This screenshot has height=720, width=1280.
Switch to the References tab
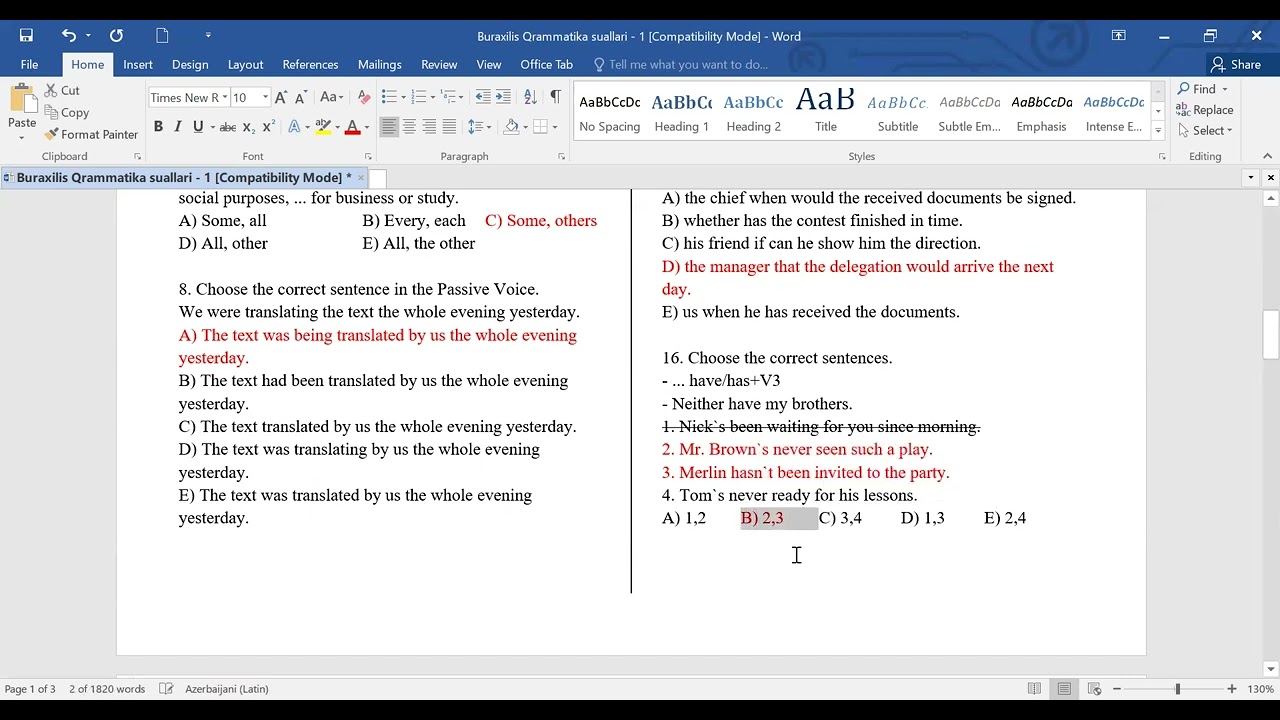[310, 64]
